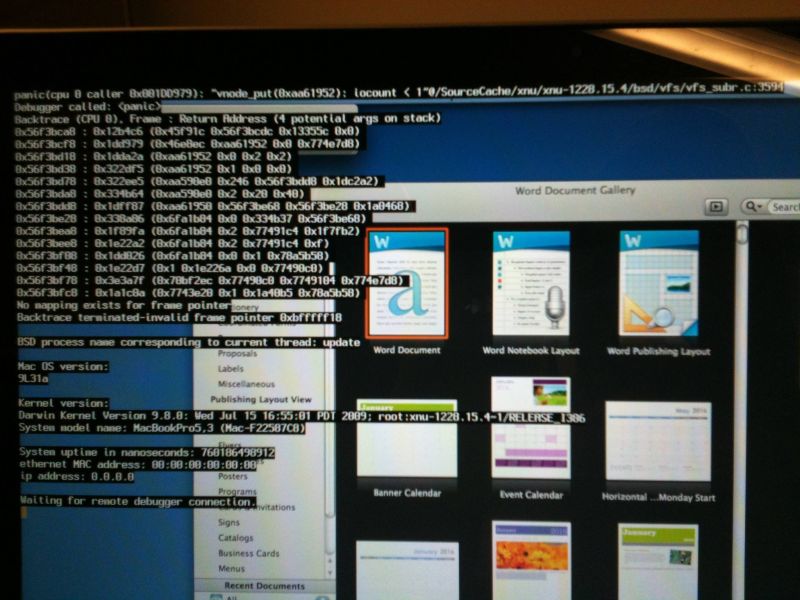Open the Word Publishing Layout template icon
Viewport: 800px width, 600px height.
pyautogui.click(x=657, y=280)
